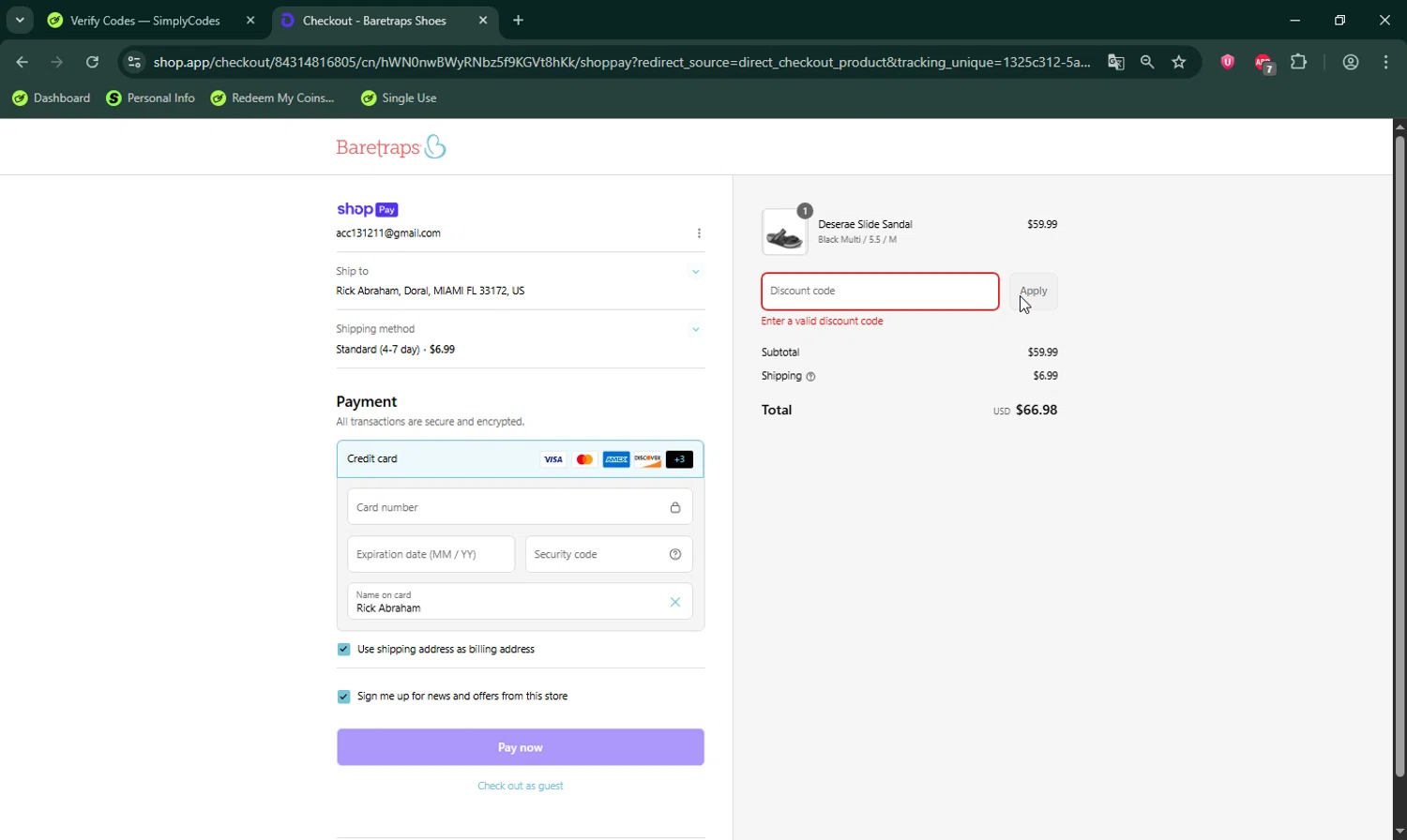Close the Verify Codes SimplyCodes tab
1407x840 pixels.
[x=250, y=20]
